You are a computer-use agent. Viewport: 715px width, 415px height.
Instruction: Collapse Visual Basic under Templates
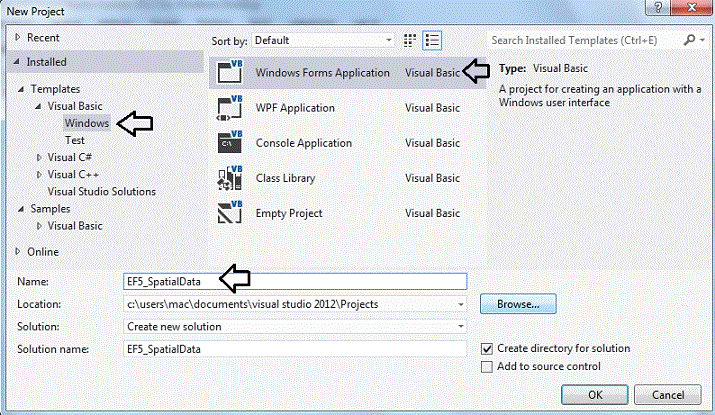click(38, 107)
